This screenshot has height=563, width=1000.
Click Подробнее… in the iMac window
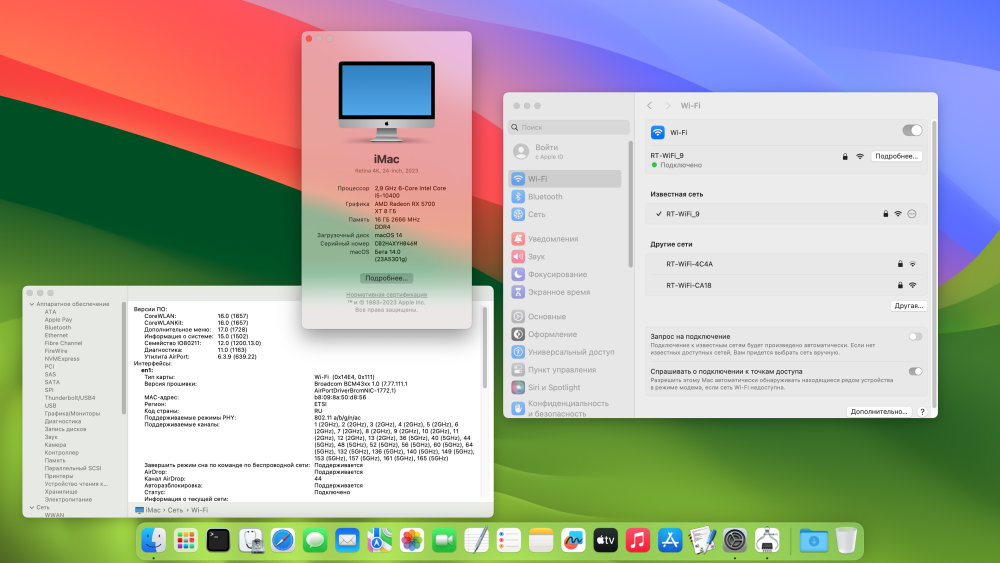386,278
